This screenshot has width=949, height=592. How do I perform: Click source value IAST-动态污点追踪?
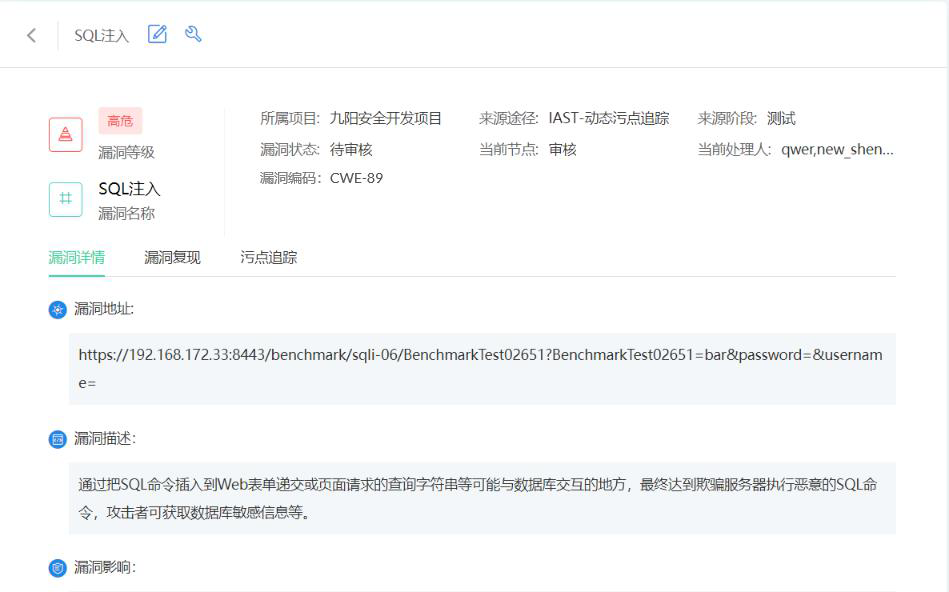(609, 118)
